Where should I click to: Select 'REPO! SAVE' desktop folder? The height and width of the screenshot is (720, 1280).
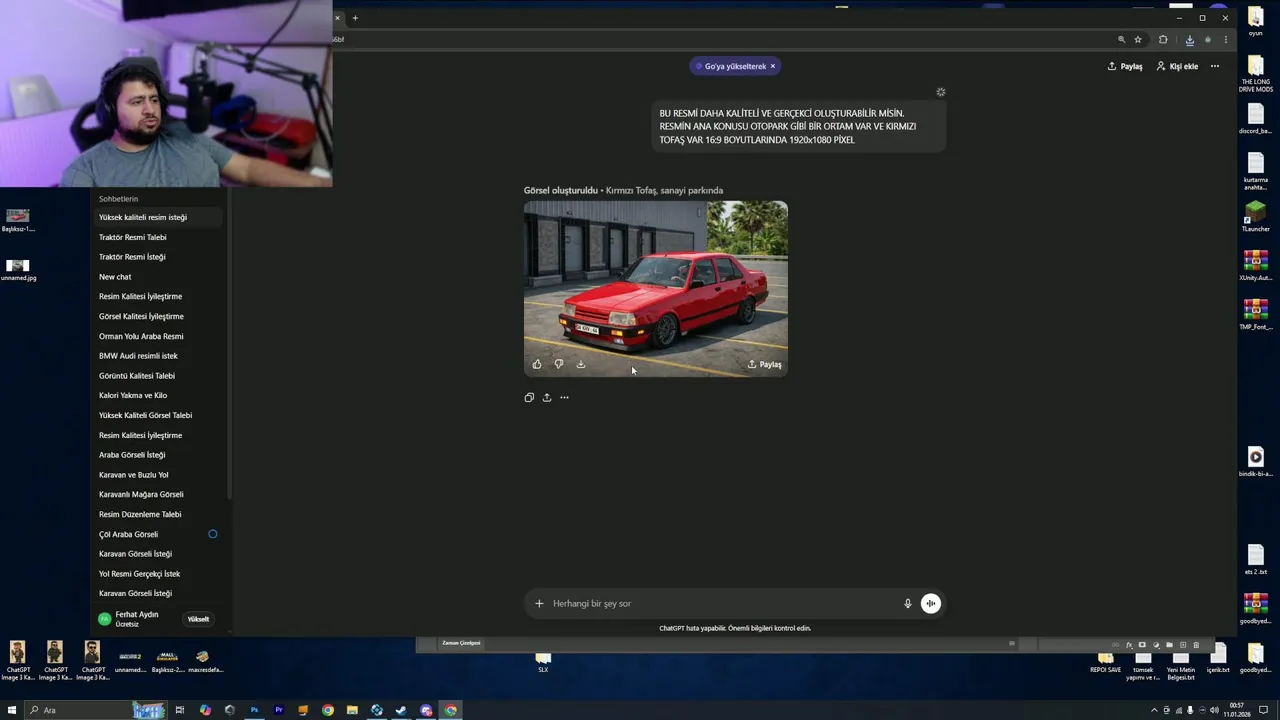[x=1105, y=662]
